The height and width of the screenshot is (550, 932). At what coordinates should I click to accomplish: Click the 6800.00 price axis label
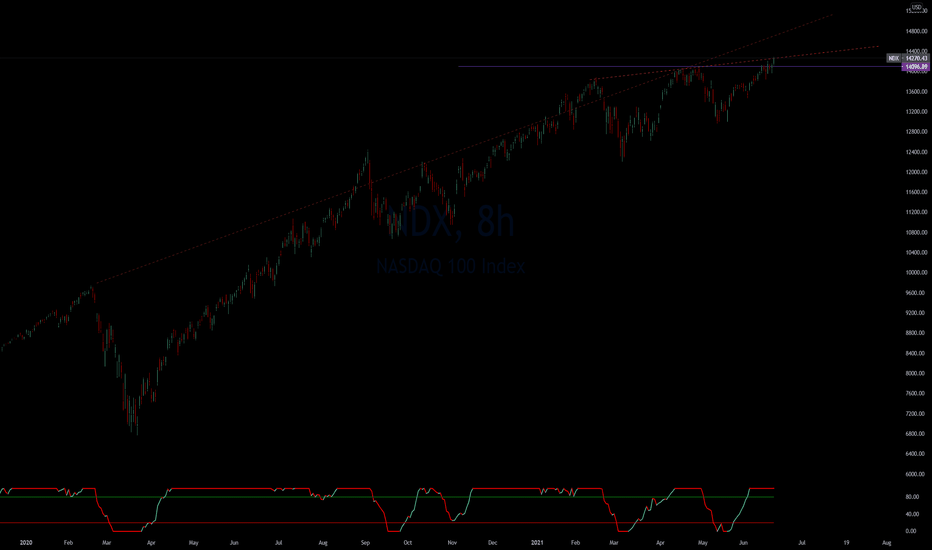pyautogui.click(x=916, y=433)
